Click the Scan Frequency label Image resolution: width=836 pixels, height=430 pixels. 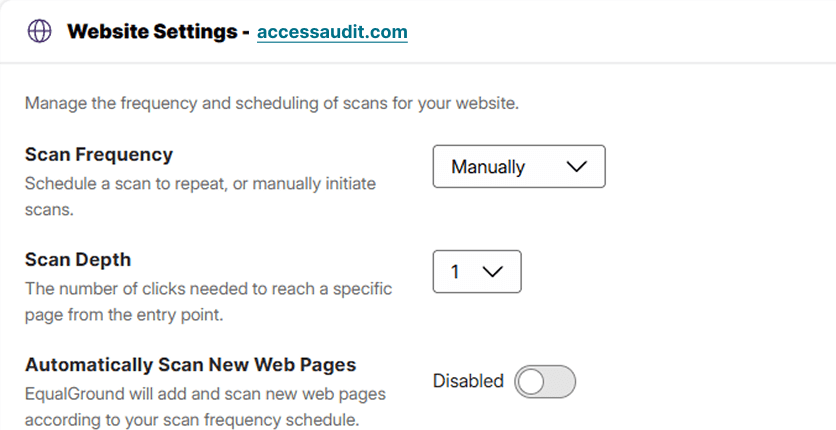(x=99, y=155)
